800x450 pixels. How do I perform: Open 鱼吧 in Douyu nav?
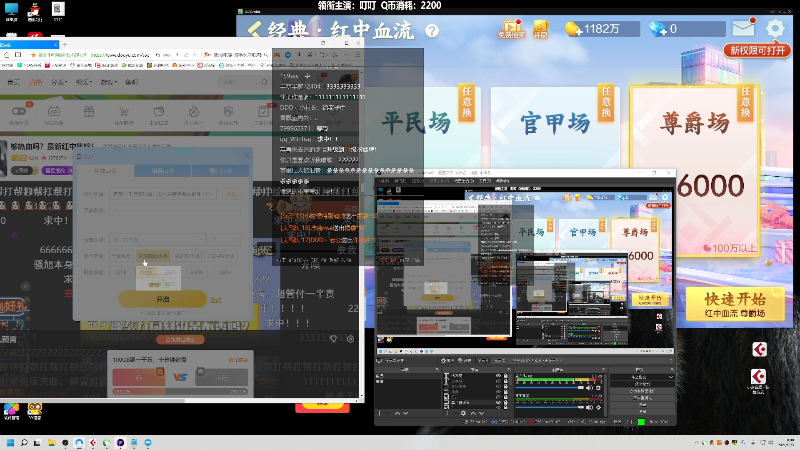click(132, 82)
